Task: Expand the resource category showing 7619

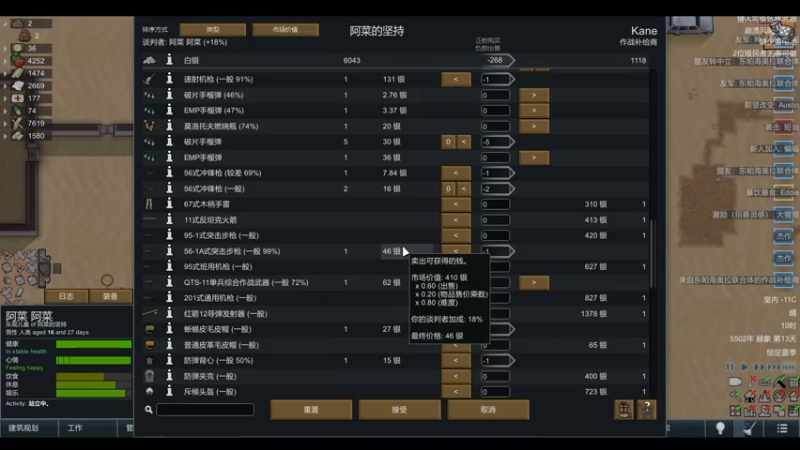Action: (5, 123)
